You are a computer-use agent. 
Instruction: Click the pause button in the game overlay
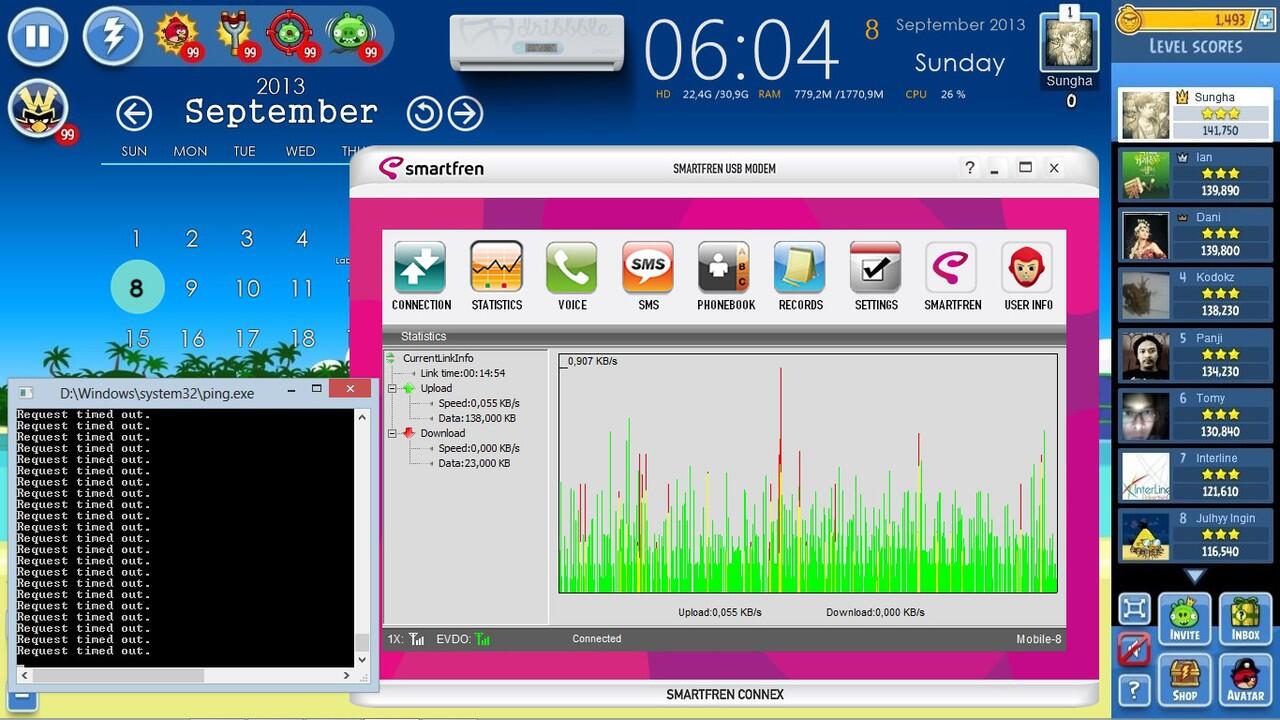pos(38,37)
